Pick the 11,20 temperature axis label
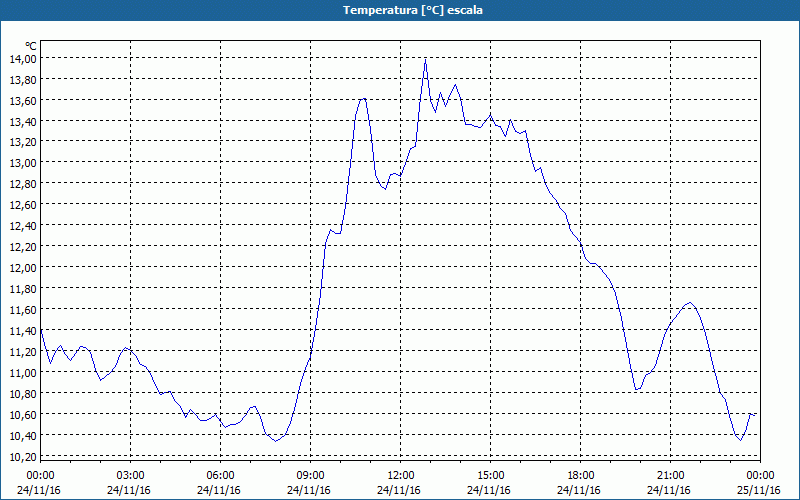 click(23, 352)
